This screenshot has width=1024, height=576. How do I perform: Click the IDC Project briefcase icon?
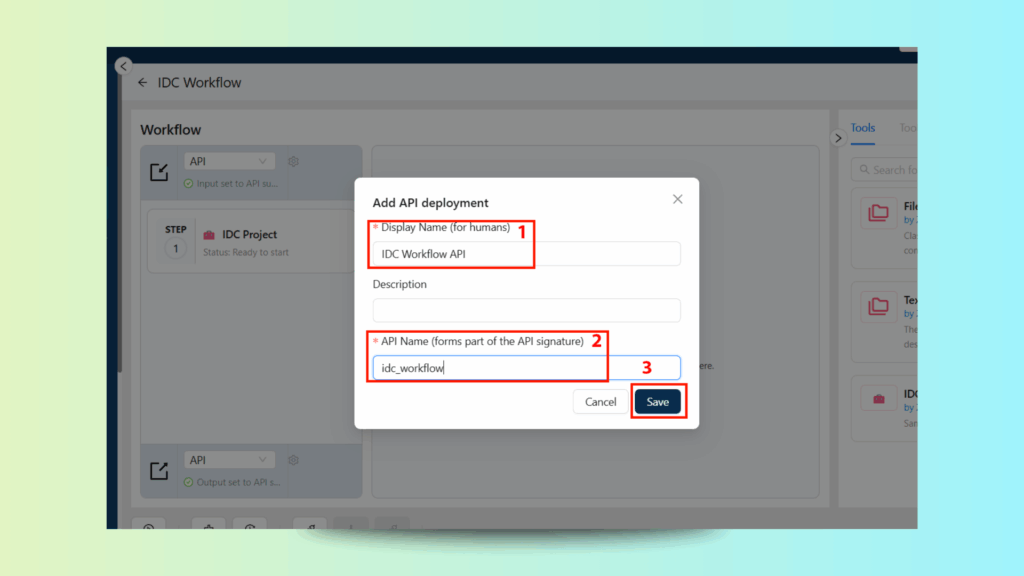click(209, 235)
